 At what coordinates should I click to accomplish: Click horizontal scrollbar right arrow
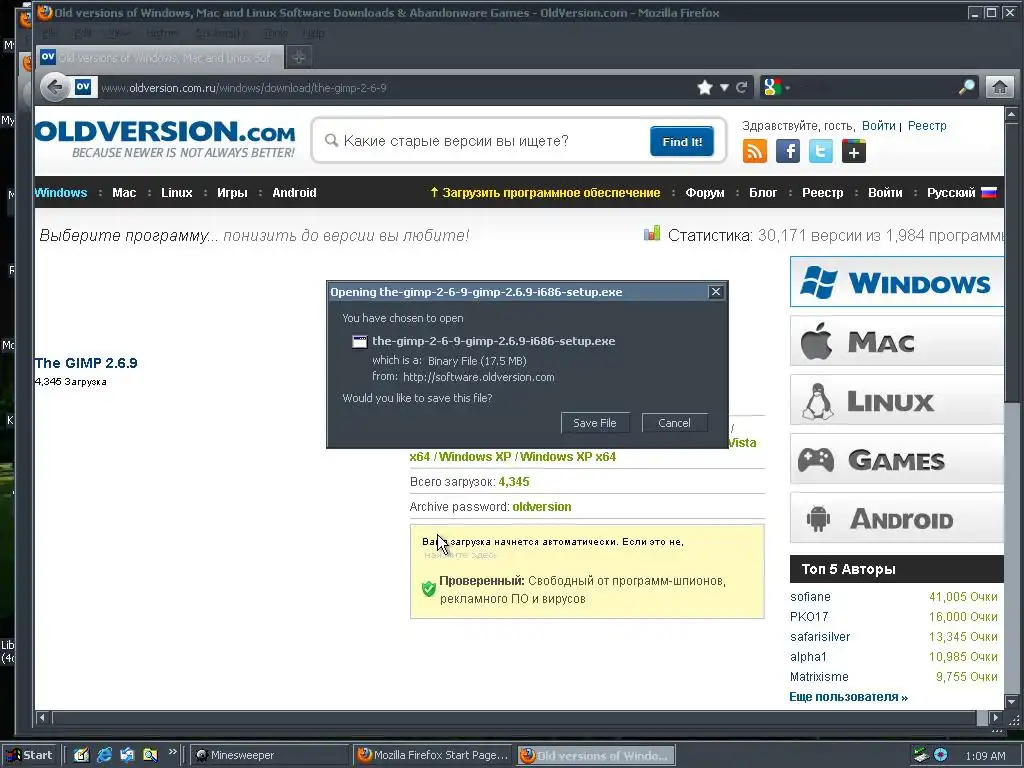(x=995, y=718)
